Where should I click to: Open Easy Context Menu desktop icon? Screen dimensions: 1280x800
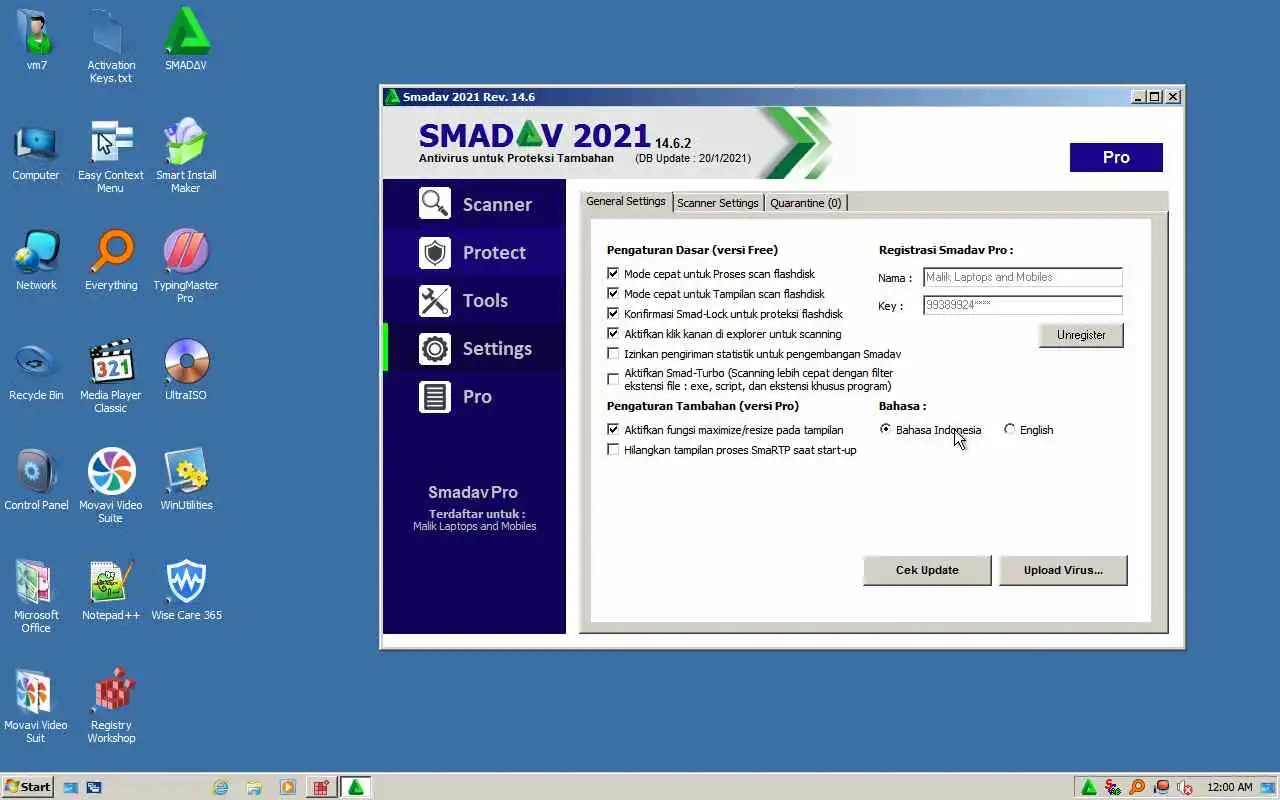tap(111, 157)
